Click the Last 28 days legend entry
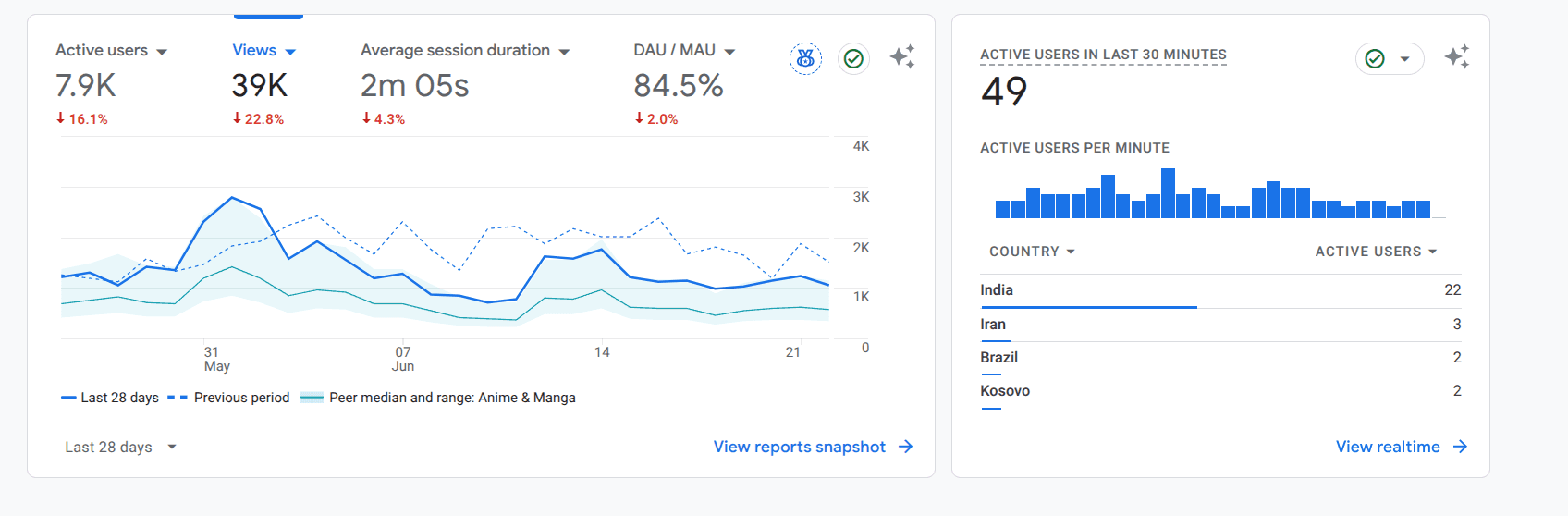Screen dimensions: 1568x516 pos(110,398)
